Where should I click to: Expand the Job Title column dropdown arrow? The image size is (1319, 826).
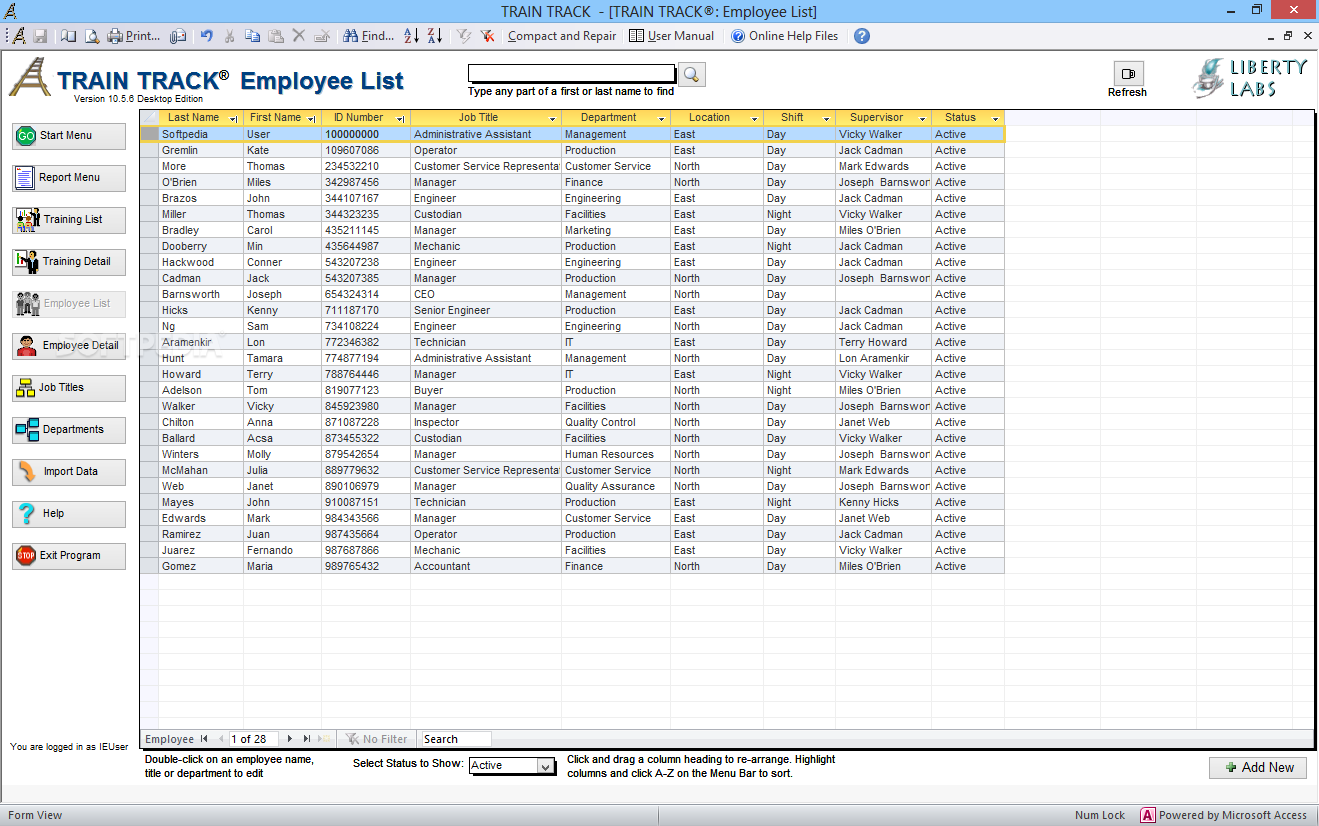[552, 119]
